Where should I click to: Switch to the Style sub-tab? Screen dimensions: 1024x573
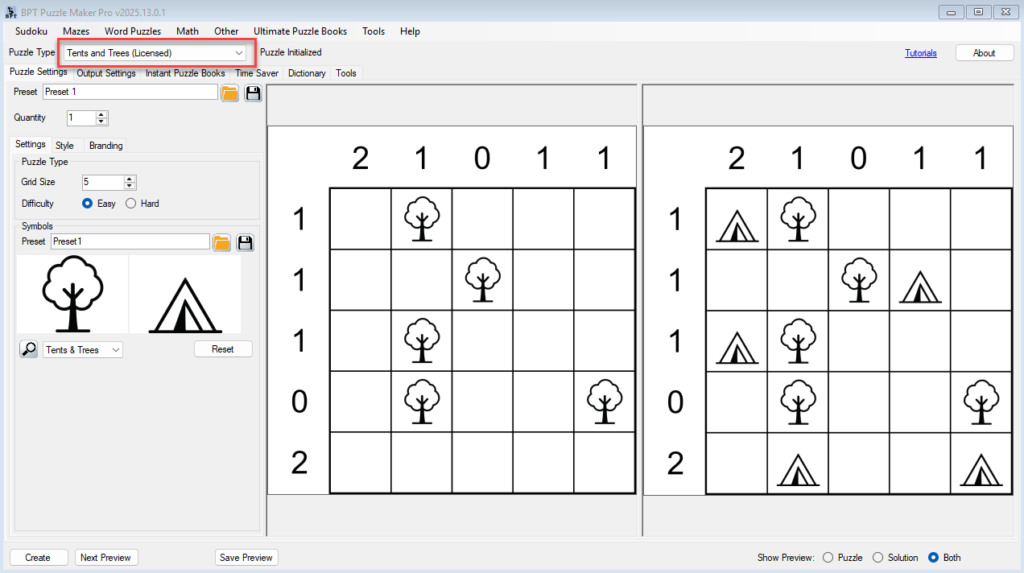(x=64, y=146)
